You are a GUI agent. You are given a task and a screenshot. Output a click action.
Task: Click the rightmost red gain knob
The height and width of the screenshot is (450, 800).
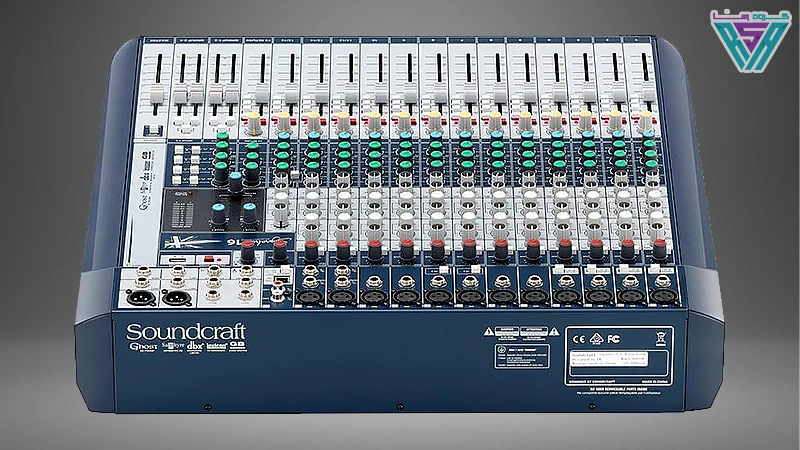pyautogui.click(x=660, y=249)
